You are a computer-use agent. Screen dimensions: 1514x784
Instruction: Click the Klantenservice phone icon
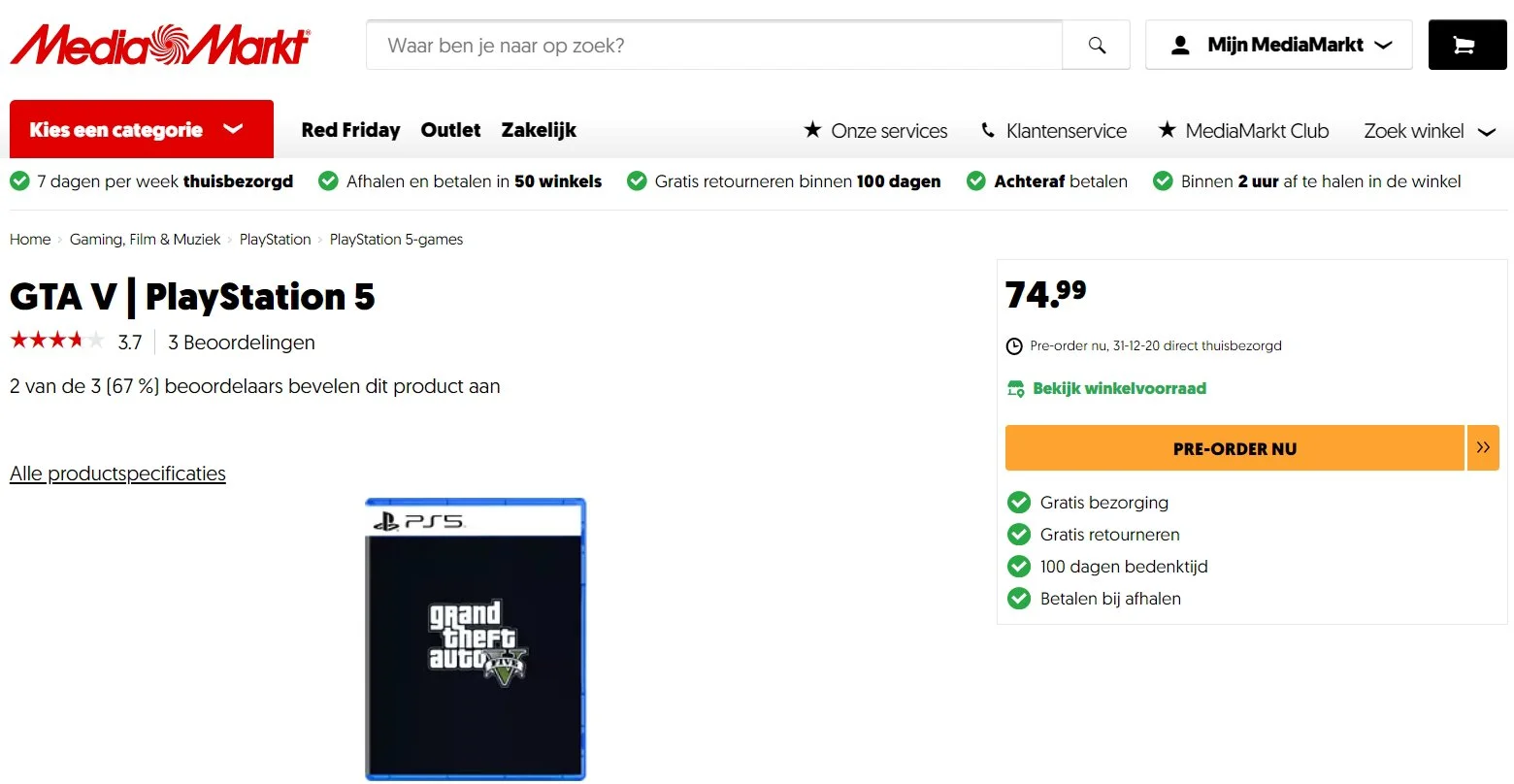989,130
